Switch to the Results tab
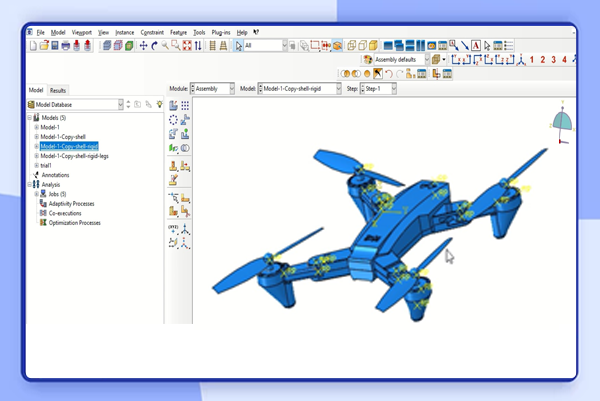The image size is (600, 401). [x=58, y=90]
